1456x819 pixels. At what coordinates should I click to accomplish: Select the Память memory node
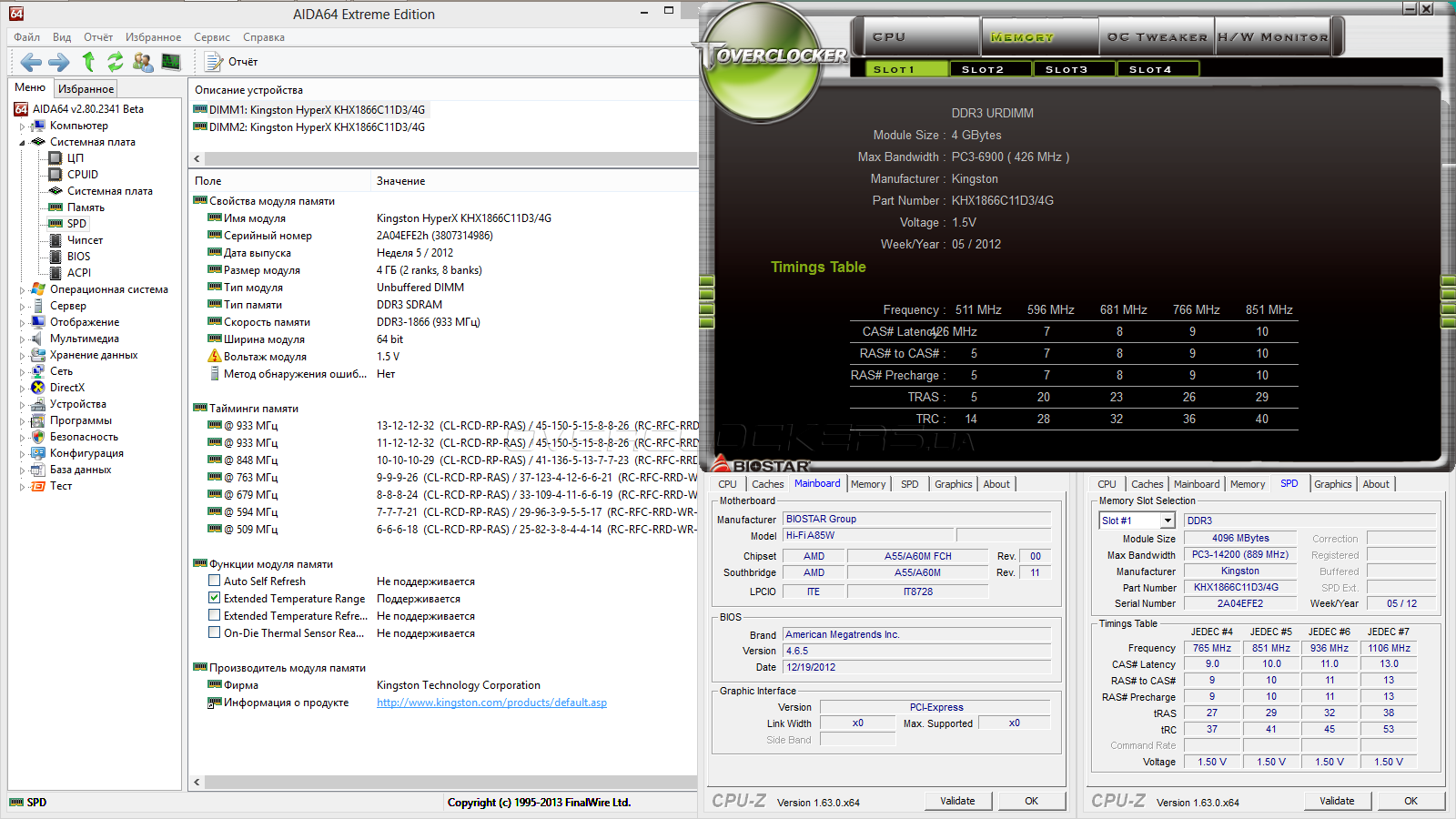(86, 207)
